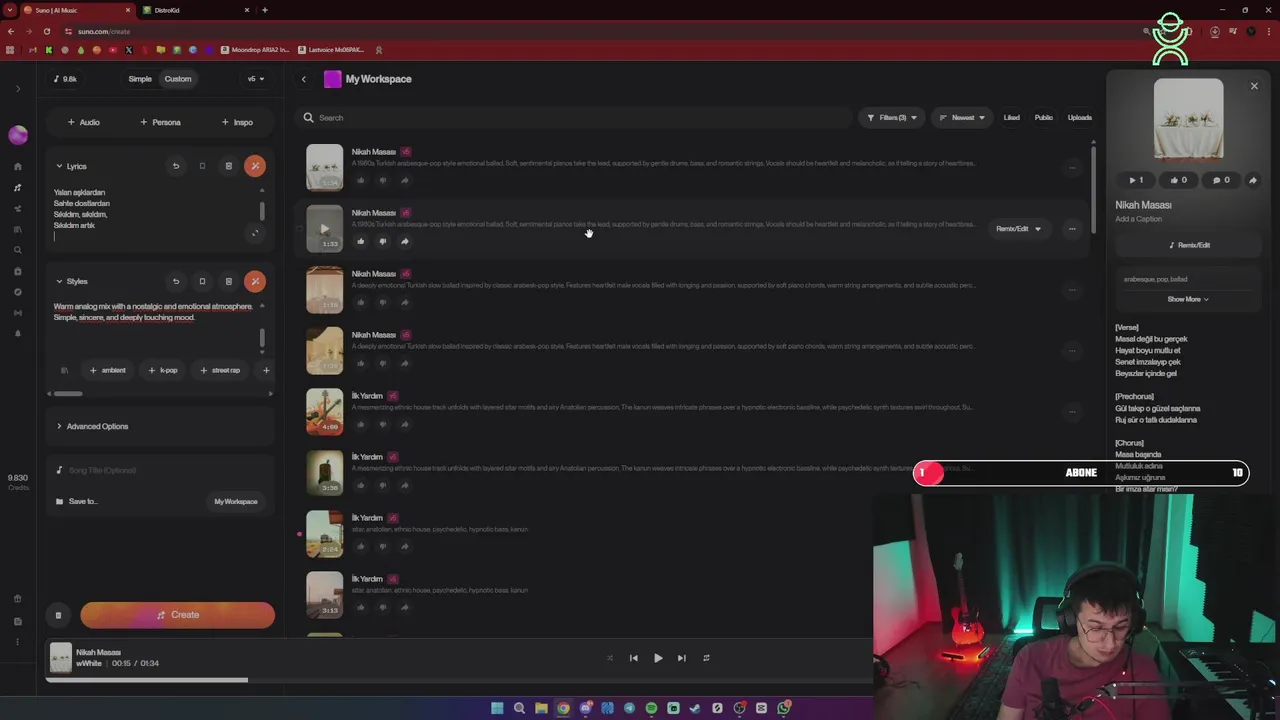Open the v5 model version dropdown
This screenshot has width=1280, height=720.
coord(255,79)
